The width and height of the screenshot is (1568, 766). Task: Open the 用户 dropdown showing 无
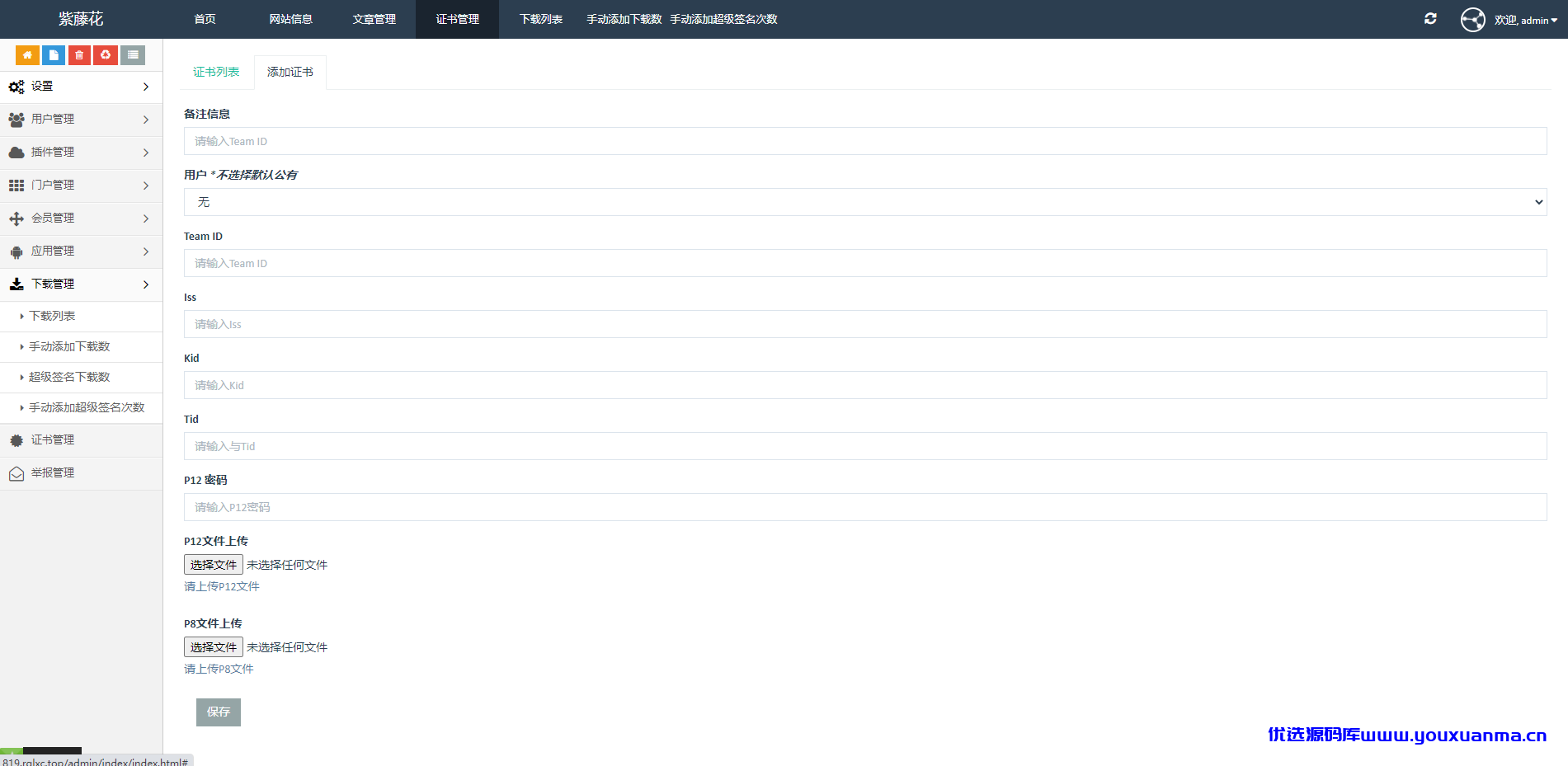(865, 202)
